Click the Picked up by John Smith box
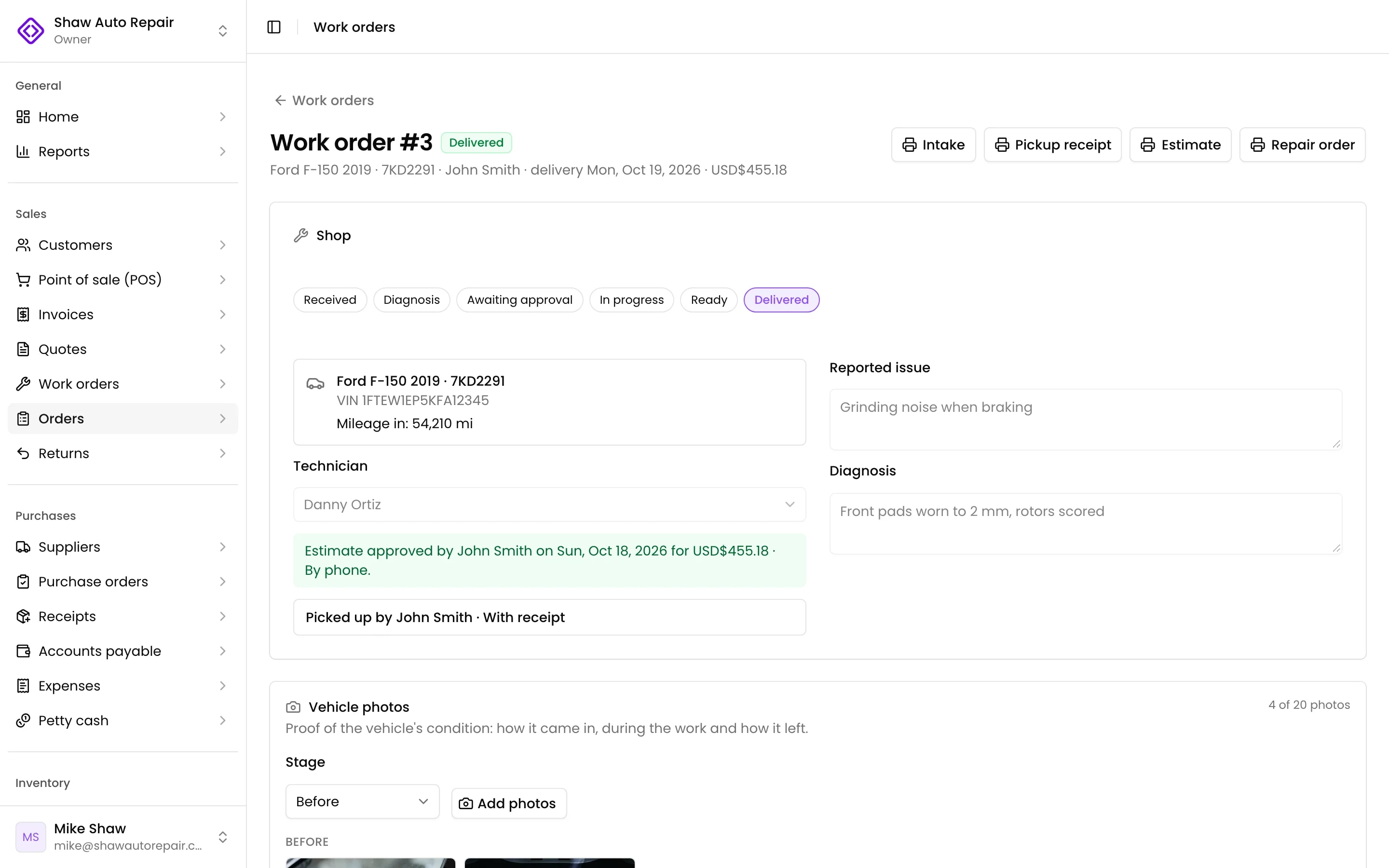 click(x=549, y=617)
